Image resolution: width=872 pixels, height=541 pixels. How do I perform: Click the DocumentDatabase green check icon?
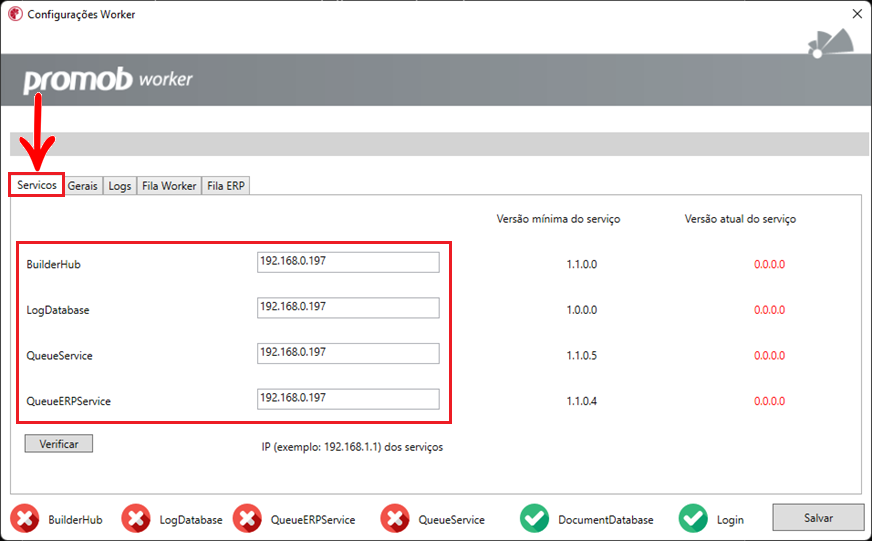534,519
